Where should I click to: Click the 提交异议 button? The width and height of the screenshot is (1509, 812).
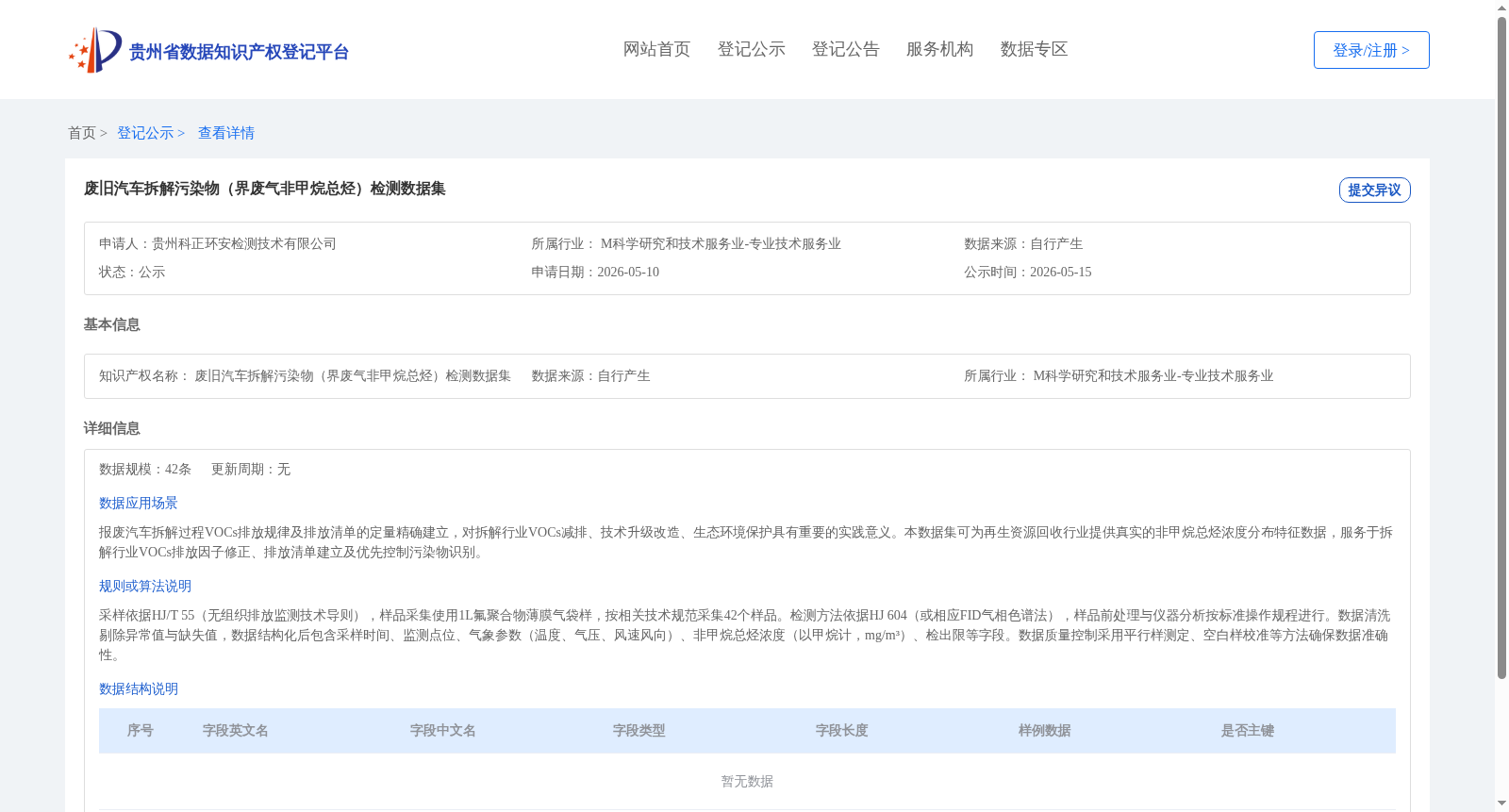pyautogui.click(x=1374, y=190)
